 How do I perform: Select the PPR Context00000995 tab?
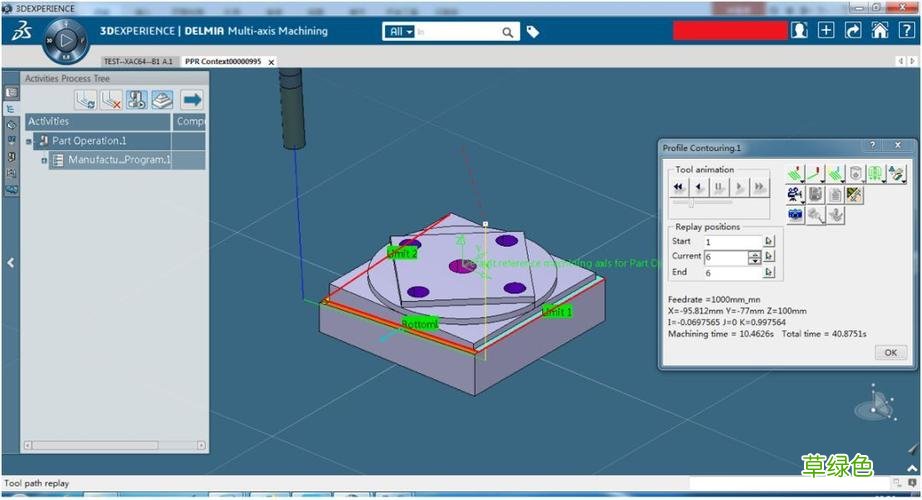pos(222,62)
